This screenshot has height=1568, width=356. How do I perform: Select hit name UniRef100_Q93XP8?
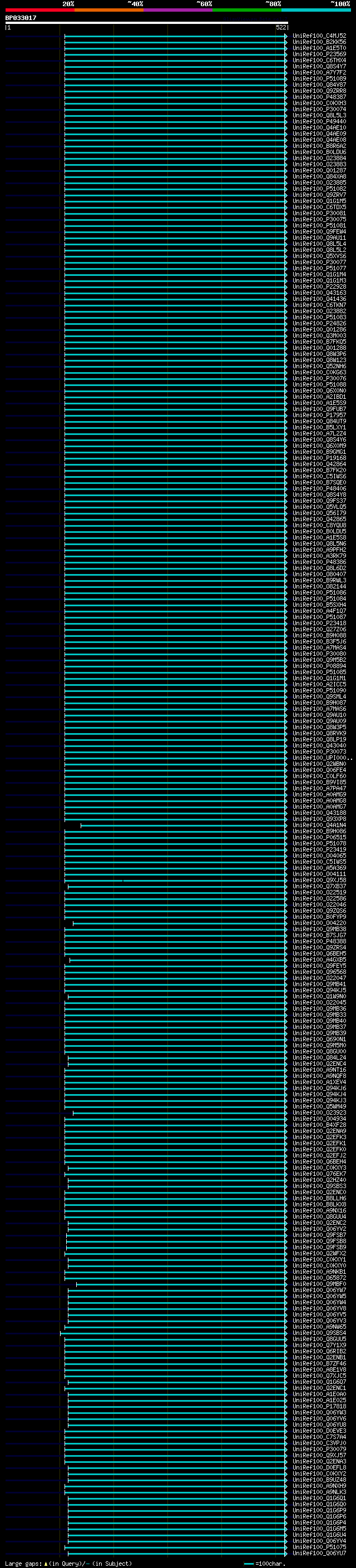[319, 819]
